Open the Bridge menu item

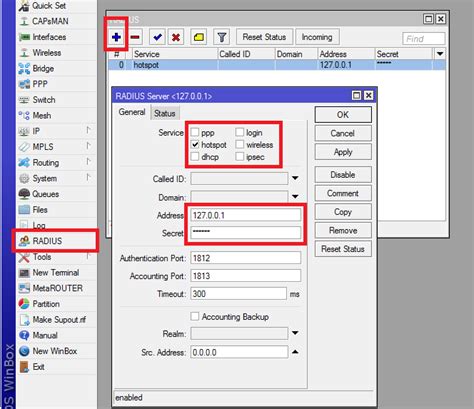point(43,68)
